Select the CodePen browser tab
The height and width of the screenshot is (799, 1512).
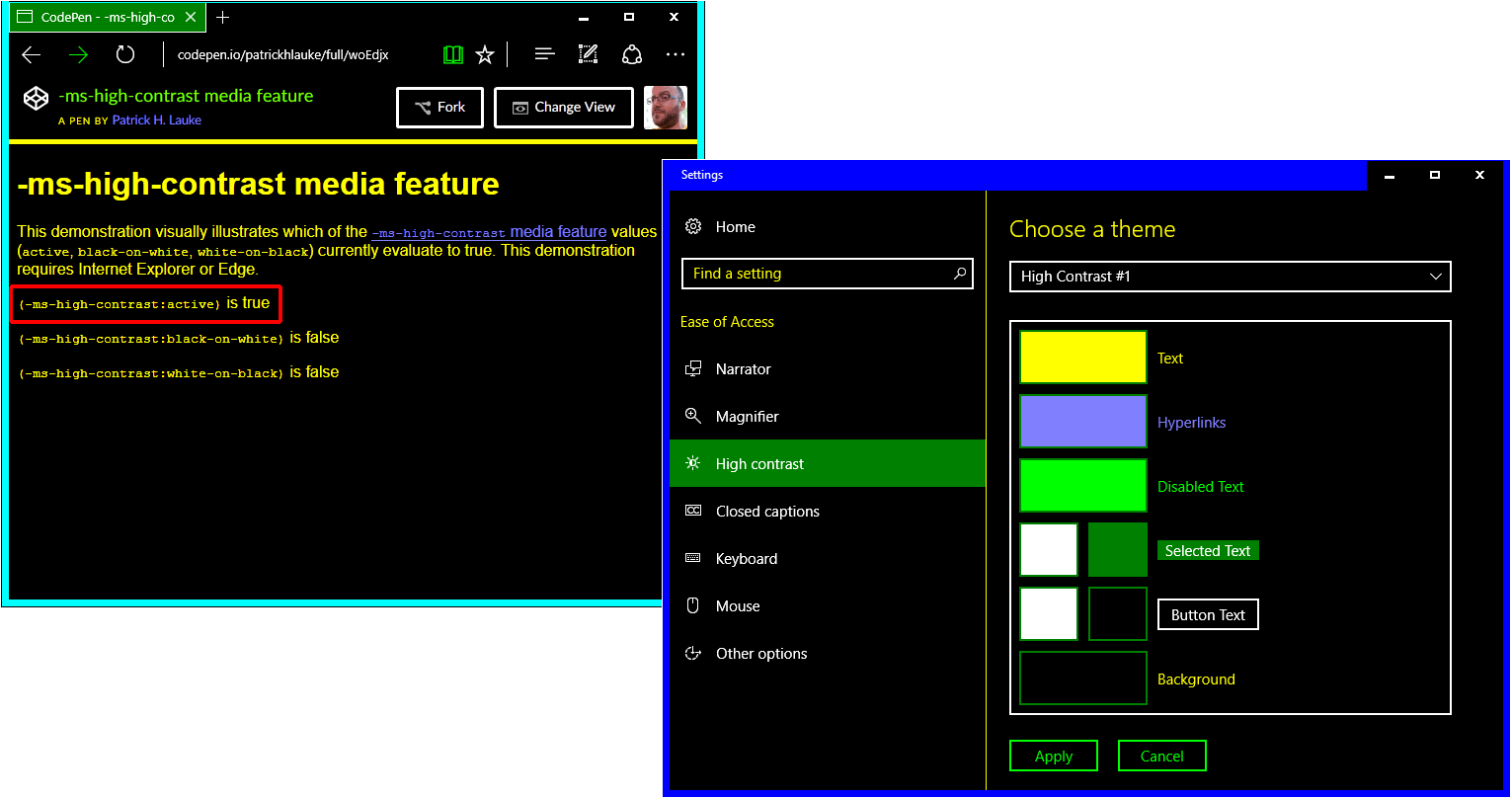107,17
